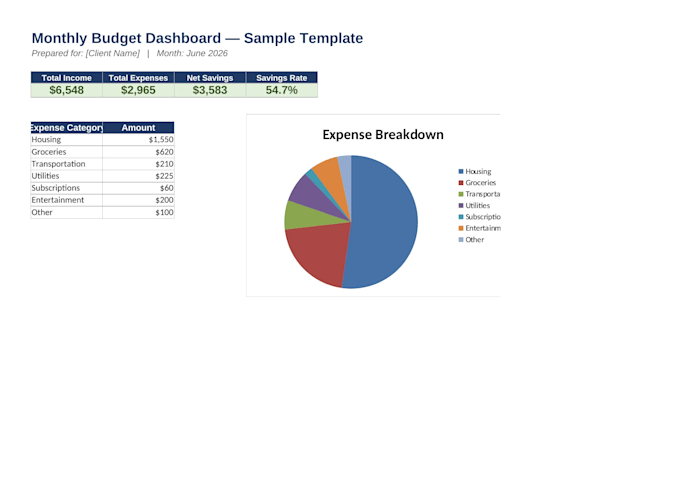The height and width of the screenshot is (481, 680).
Task: Click the $225 amount cell
Action: coord(138,176)
